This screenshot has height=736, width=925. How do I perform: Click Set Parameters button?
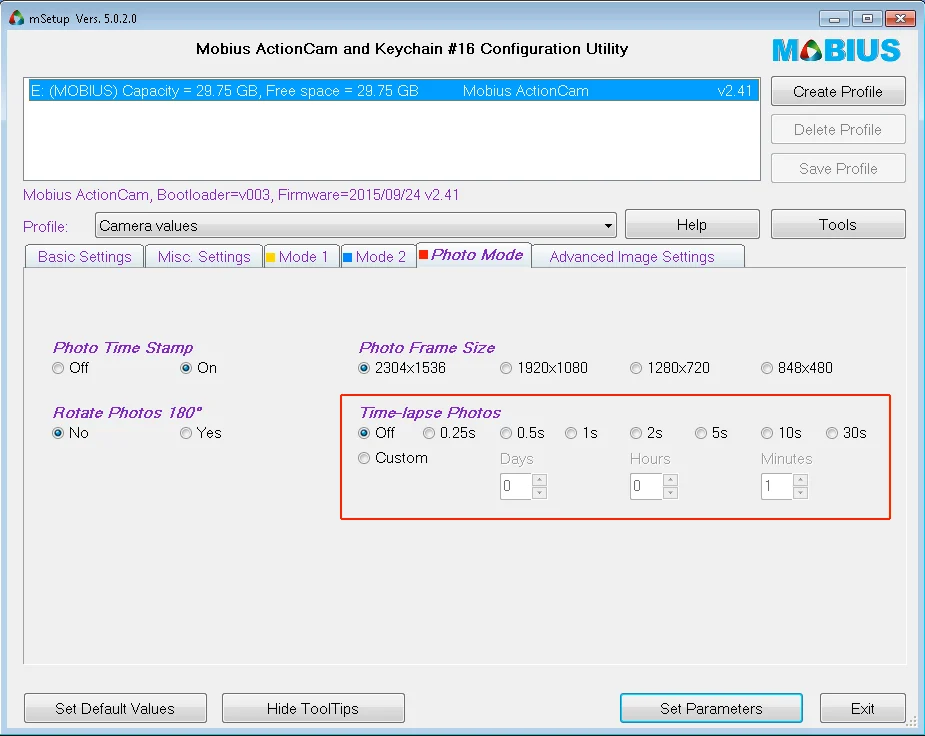(711, 708)
